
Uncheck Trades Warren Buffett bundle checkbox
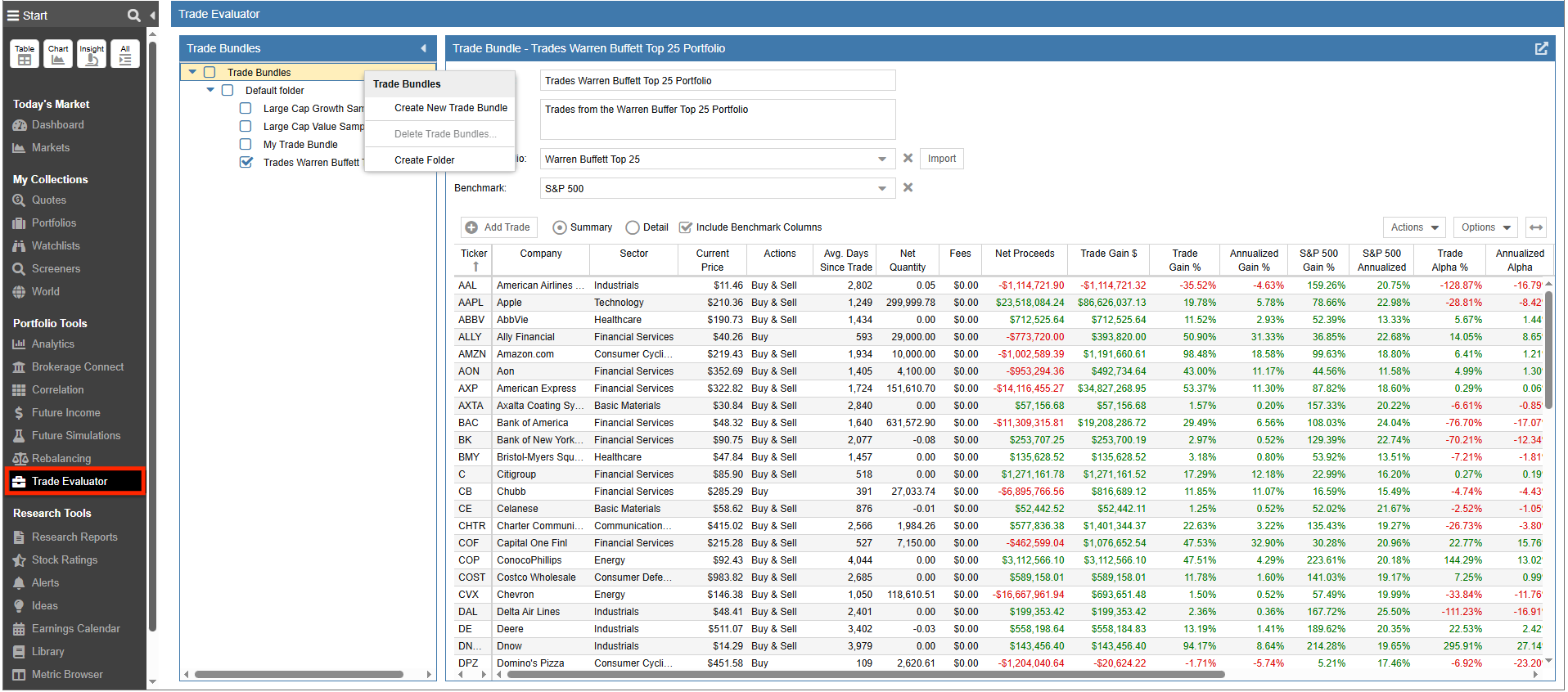pos(246,162)
